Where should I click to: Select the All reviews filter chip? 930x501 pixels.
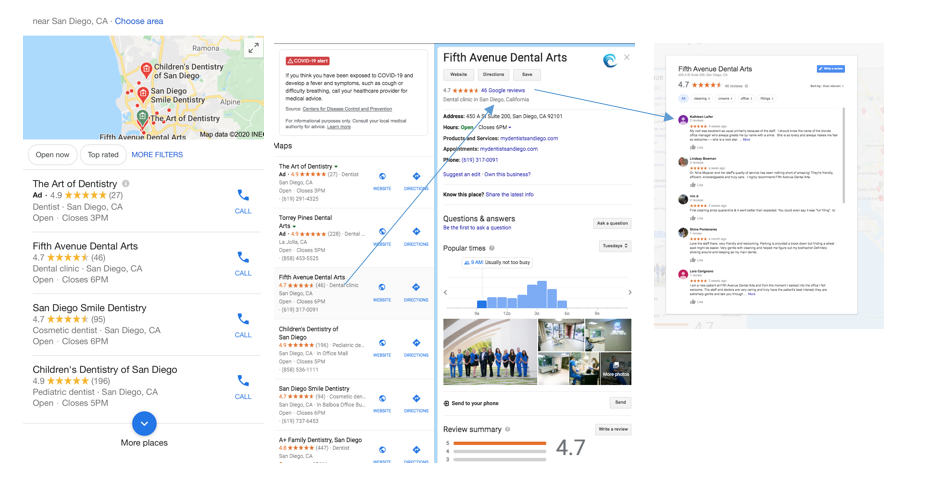[683, 98]
